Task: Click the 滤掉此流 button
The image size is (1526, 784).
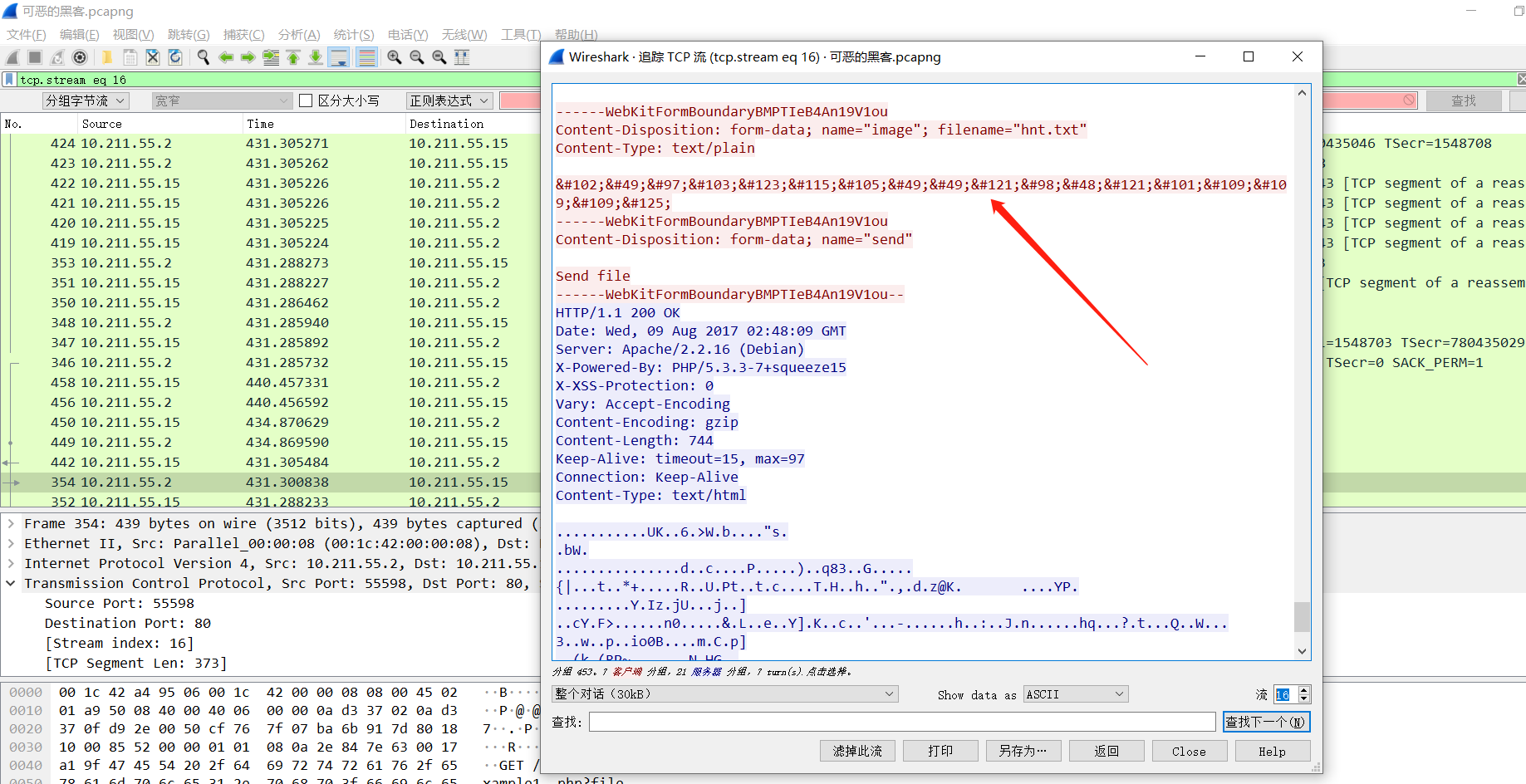Action: pyautogui.click(x=857, y=750)
